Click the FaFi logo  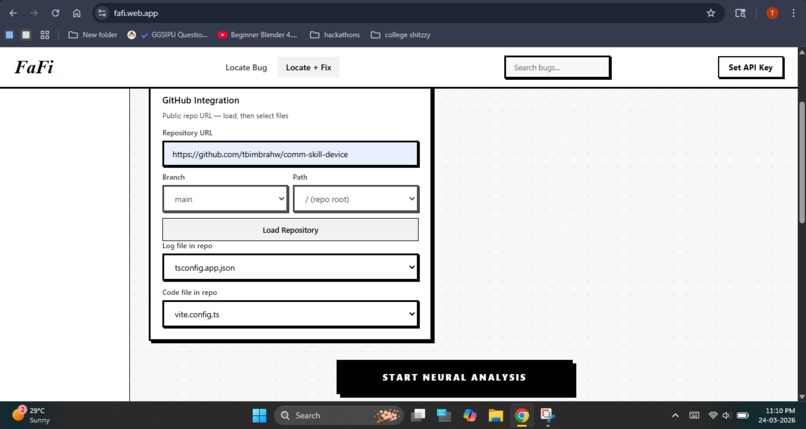(x=34, y=67)
